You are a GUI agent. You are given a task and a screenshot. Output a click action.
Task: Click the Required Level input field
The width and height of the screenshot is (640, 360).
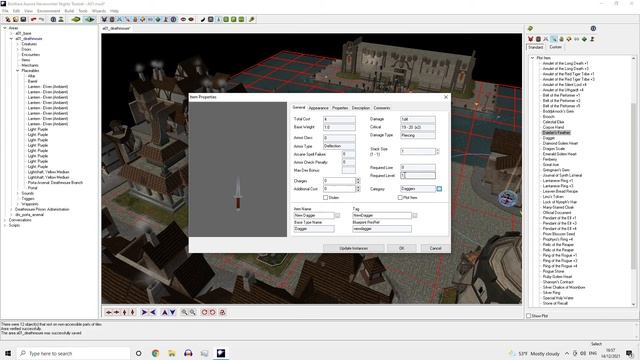pos(418,176)
